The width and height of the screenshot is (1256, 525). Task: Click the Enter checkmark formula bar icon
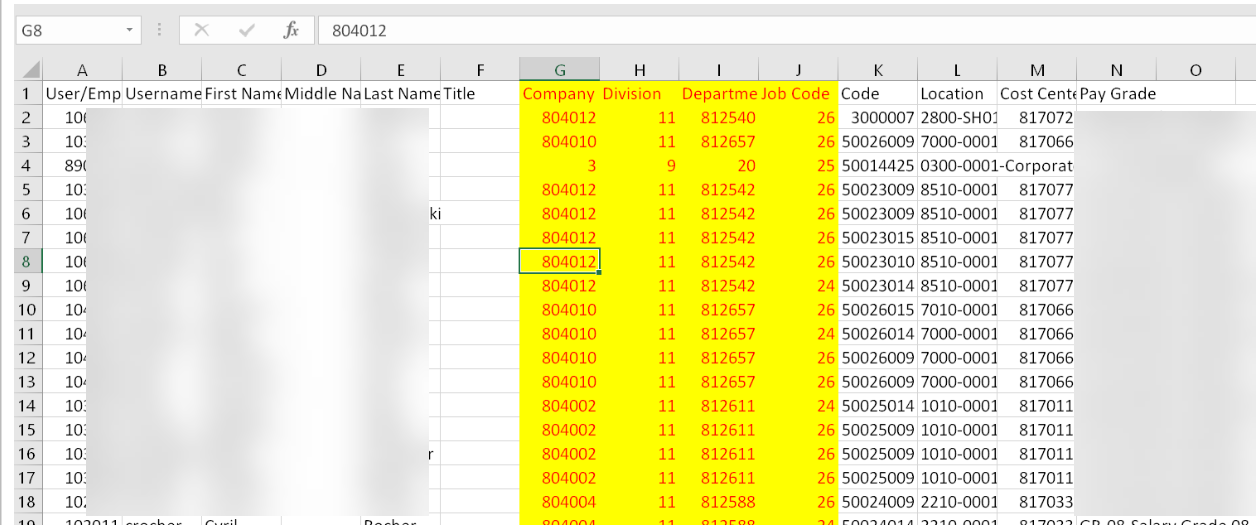pyautogui.click(x=247, y=31)
